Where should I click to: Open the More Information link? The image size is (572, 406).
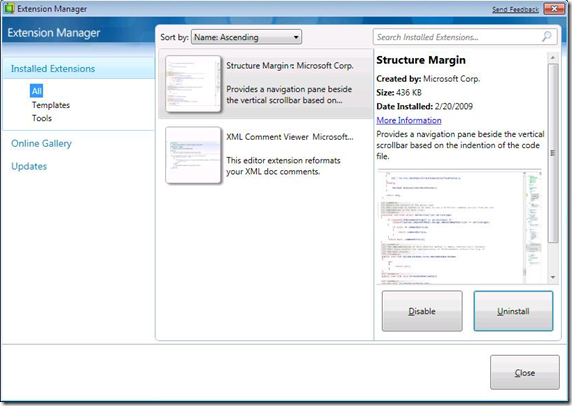409,120
